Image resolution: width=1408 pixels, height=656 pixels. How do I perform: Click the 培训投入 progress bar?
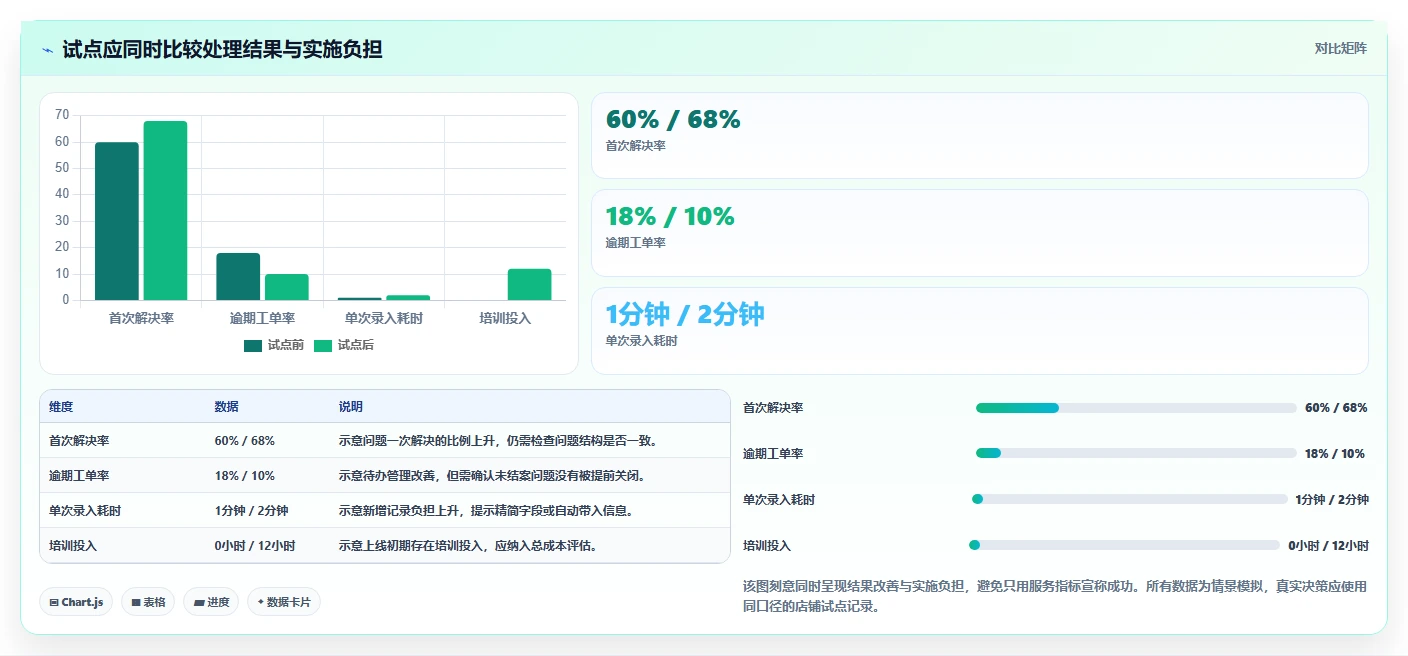(x=1125, y=545)
